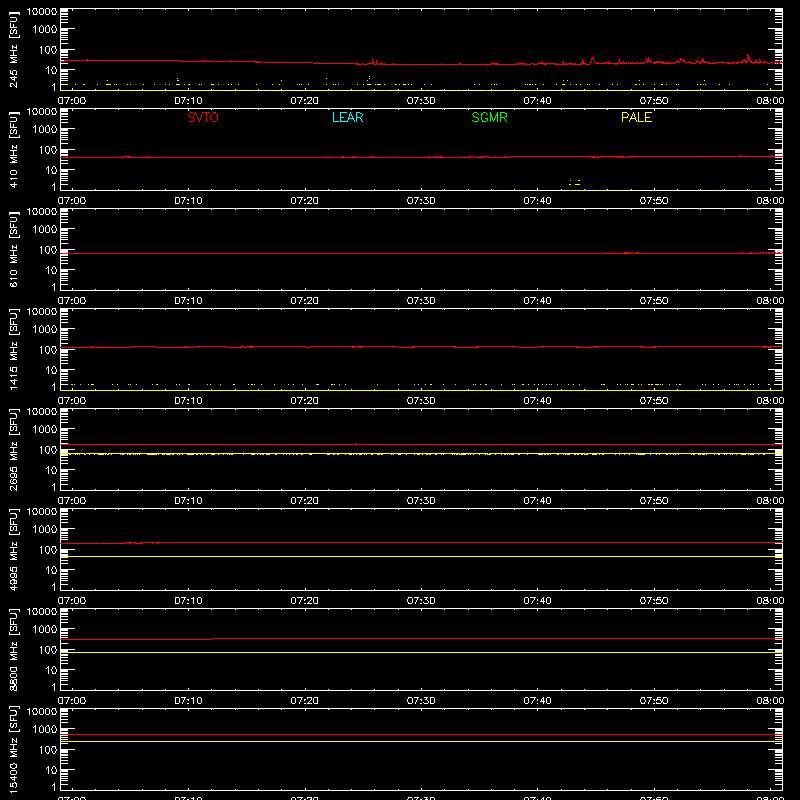Viewport: 800px width, 800px height.
Task: Click 07:30 label under 1415 MHz panel
Action: click(421, 401)
